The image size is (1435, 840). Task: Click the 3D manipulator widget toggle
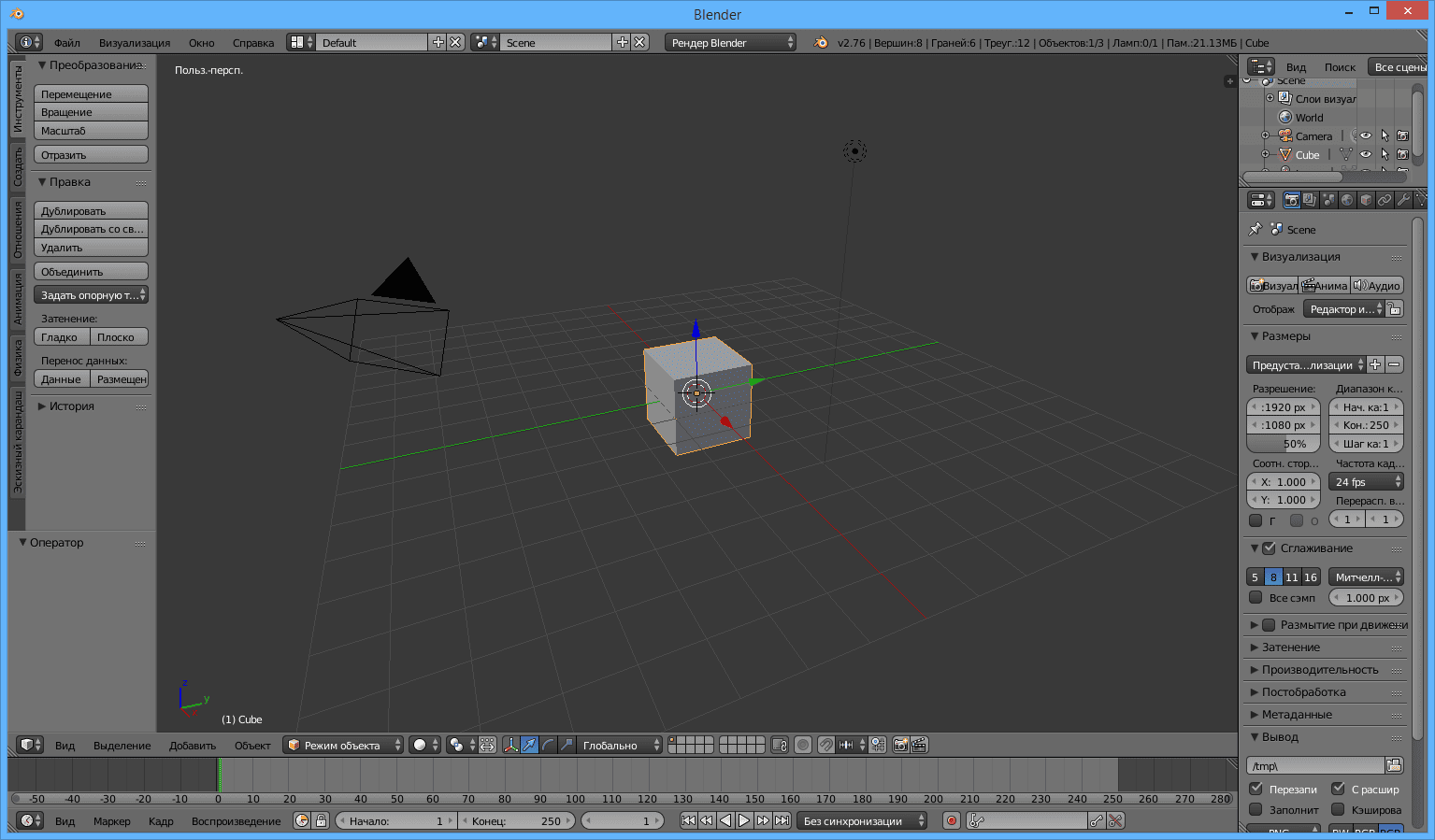tap(510, 745)
